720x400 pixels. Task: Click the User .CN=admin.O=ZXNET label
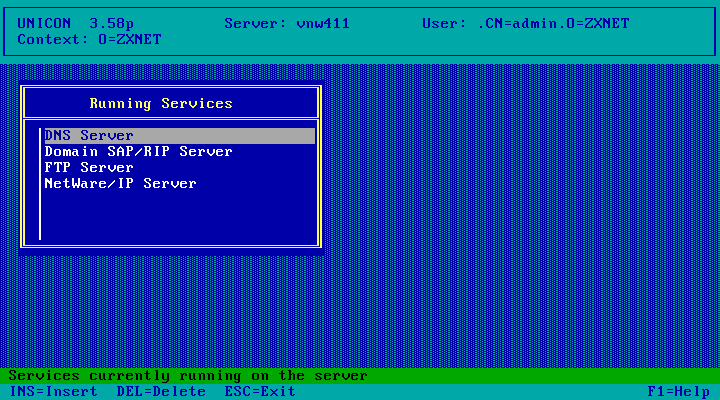(x=525, y=23)
